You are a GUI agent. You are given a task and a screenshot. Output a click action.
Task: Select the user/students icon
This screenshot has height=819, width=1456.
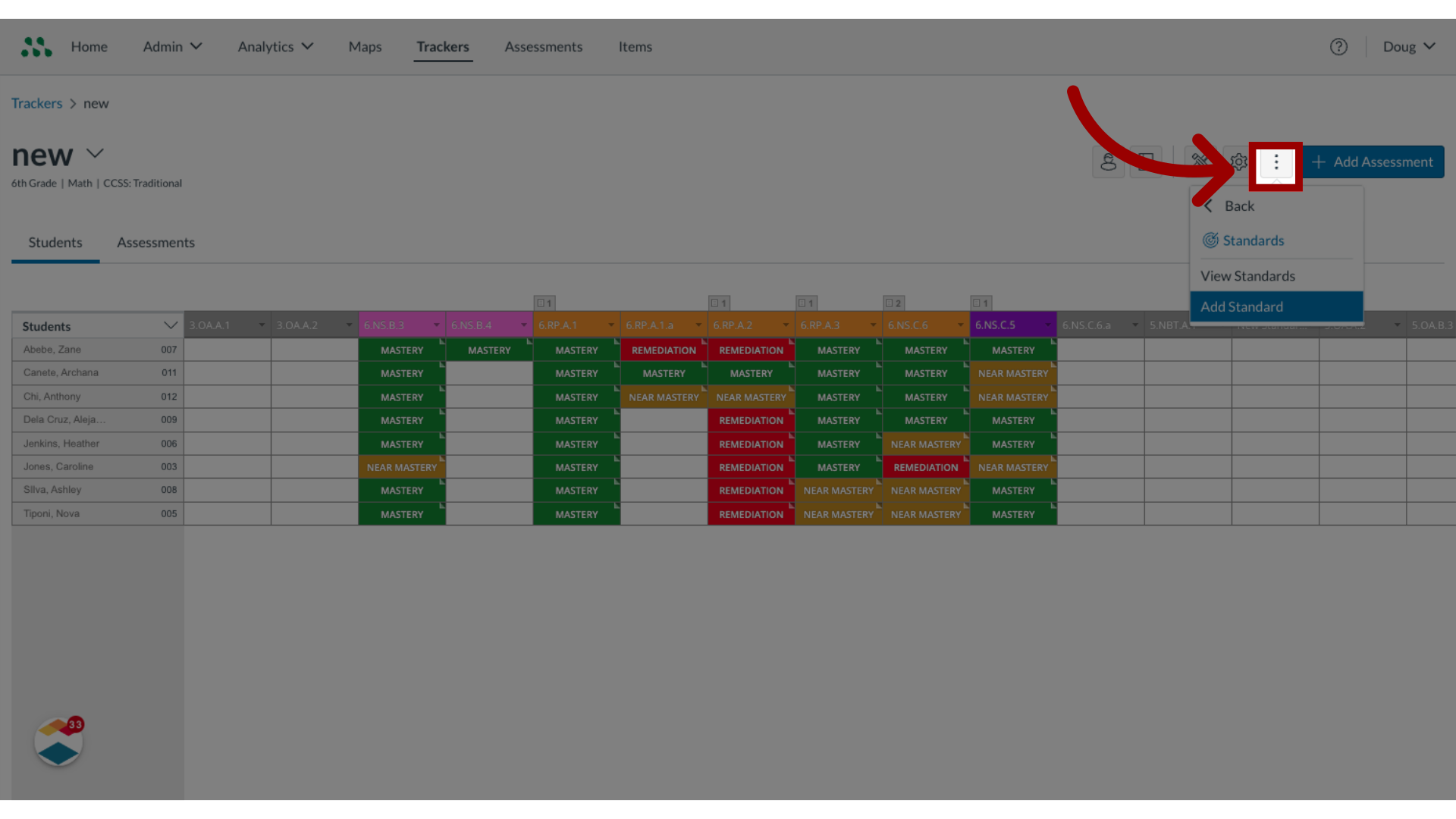[1108, 161]
